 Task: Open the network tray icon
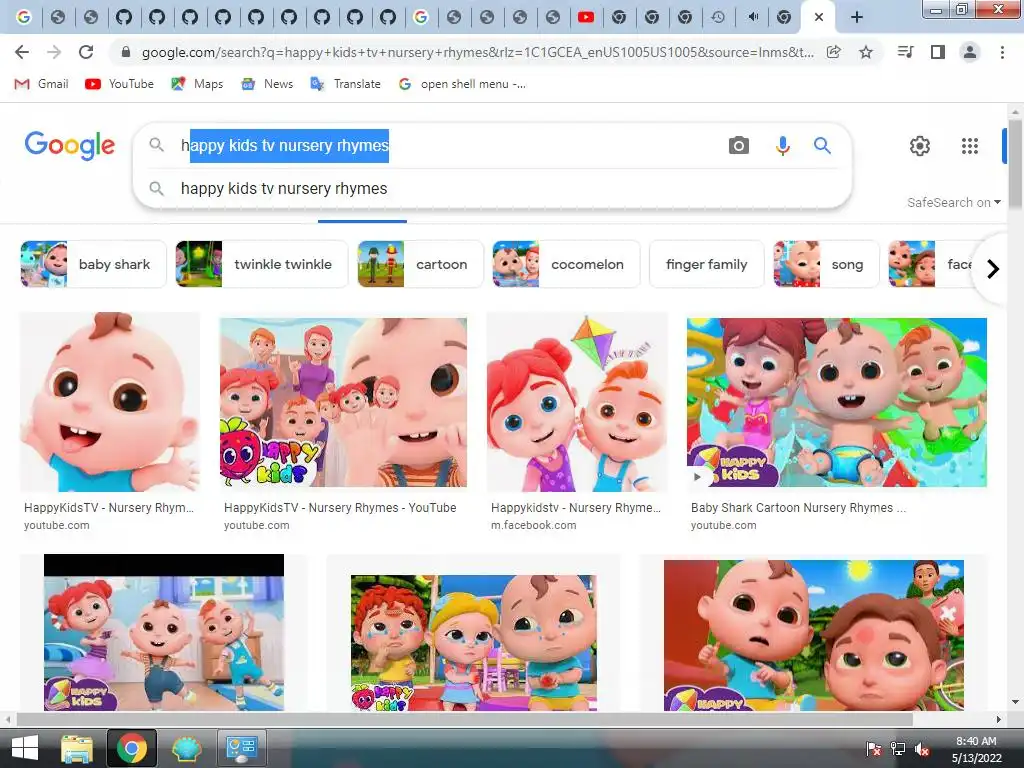coord(898,749)
